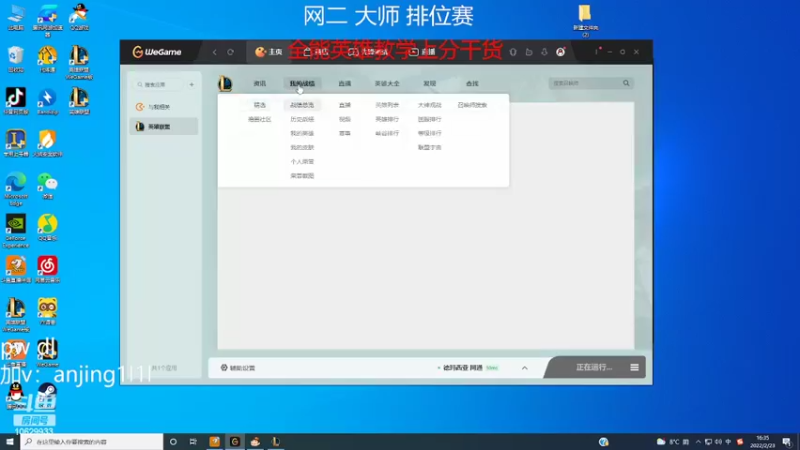Open the QQ游戏 desktop icon
The height and width of the screenshot is (450, 800).
79,17
